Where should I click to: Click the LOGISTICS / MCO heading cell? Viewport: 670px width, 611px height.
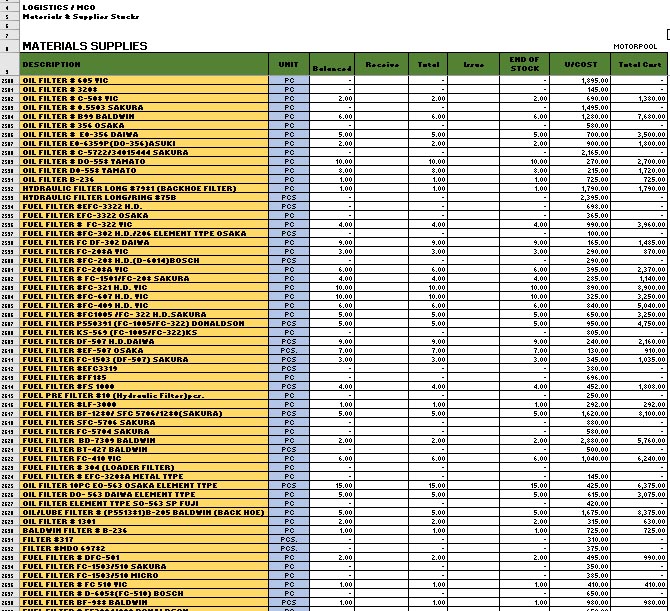[59, 7]
